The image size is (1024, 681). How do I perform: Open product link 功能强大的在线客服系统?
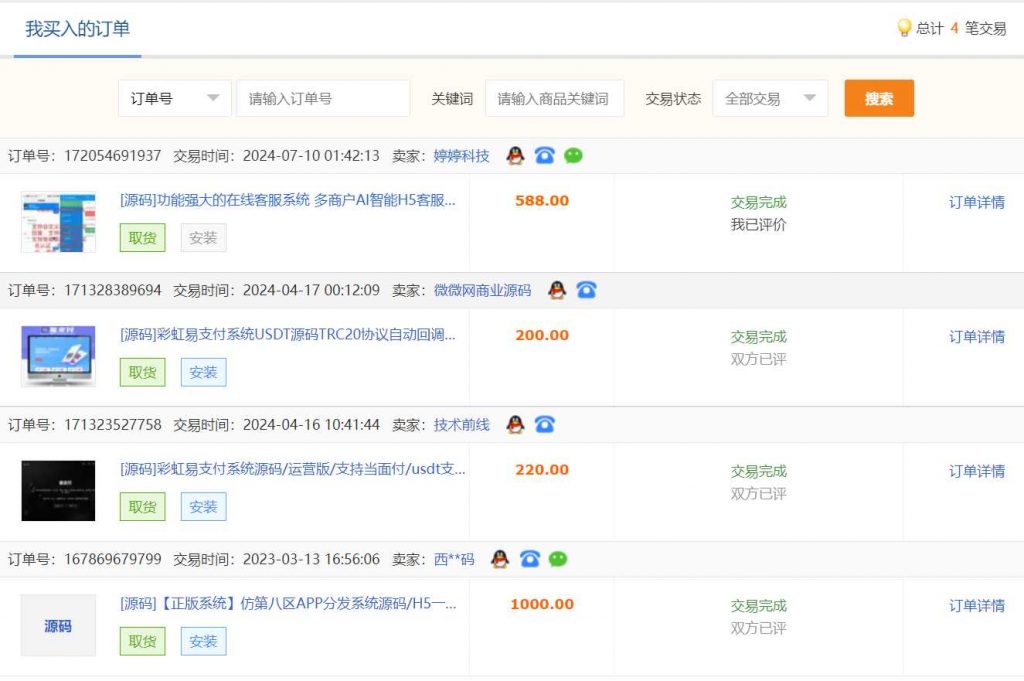click(287, 200)
